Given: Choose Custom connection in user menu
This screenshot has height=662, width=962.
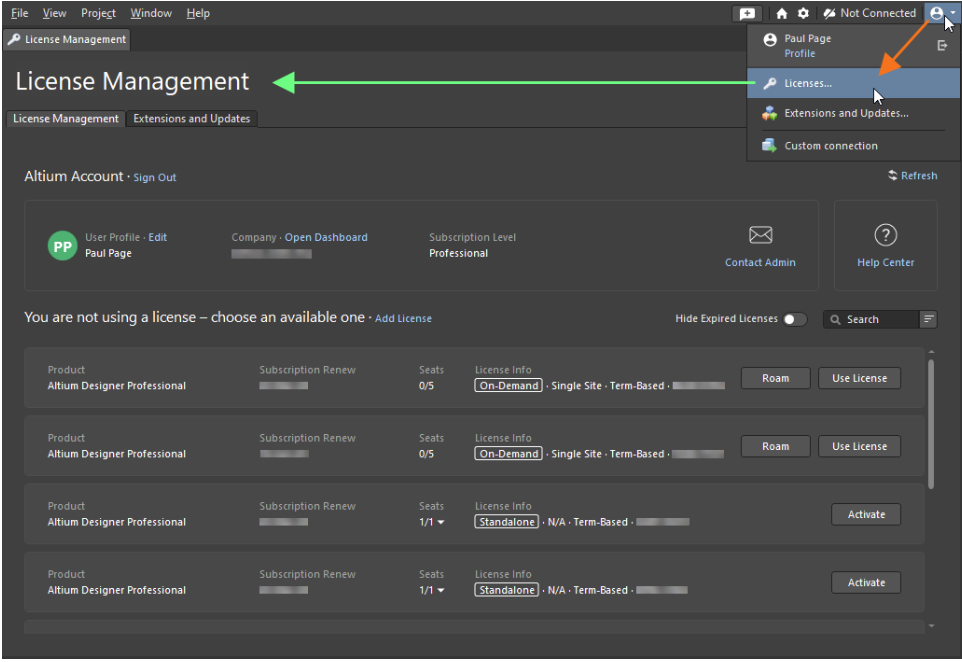Looking at the screenshot, I should [853, 146].
